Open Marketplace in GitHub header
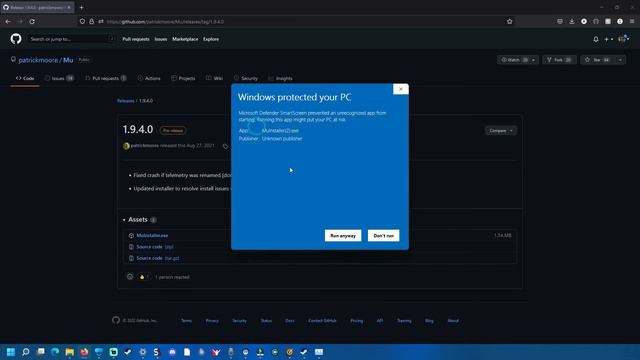640x360 pixels. click(x=185, y=39)
